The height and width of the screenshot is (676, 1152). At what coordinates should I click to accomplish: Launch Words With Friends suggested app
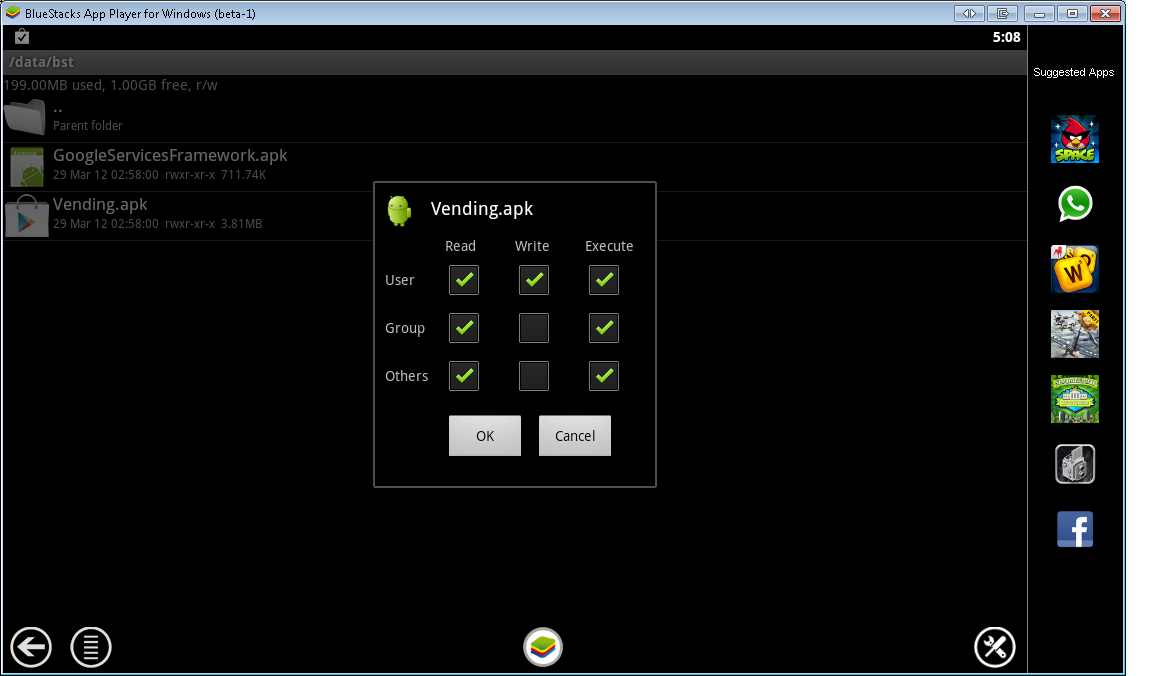[1074, 269]
